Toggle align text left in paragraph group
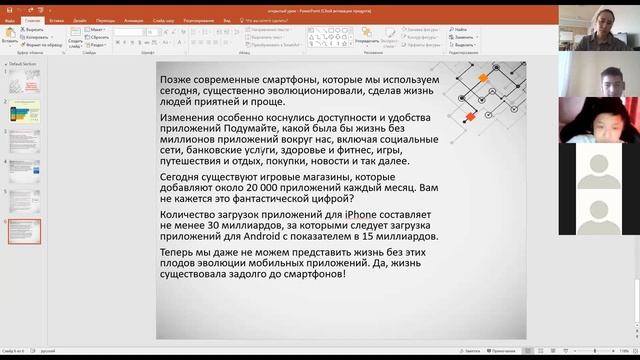Screen dimensions: 640x360 [x=194, y=42]
